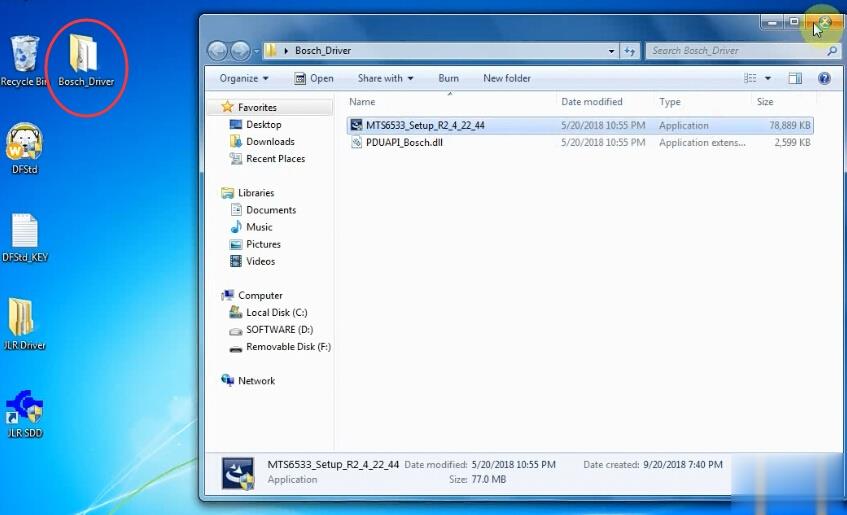Screen dimensions: 847x515
Task: Select Favorites in the navigation pane
Action: 257,108
